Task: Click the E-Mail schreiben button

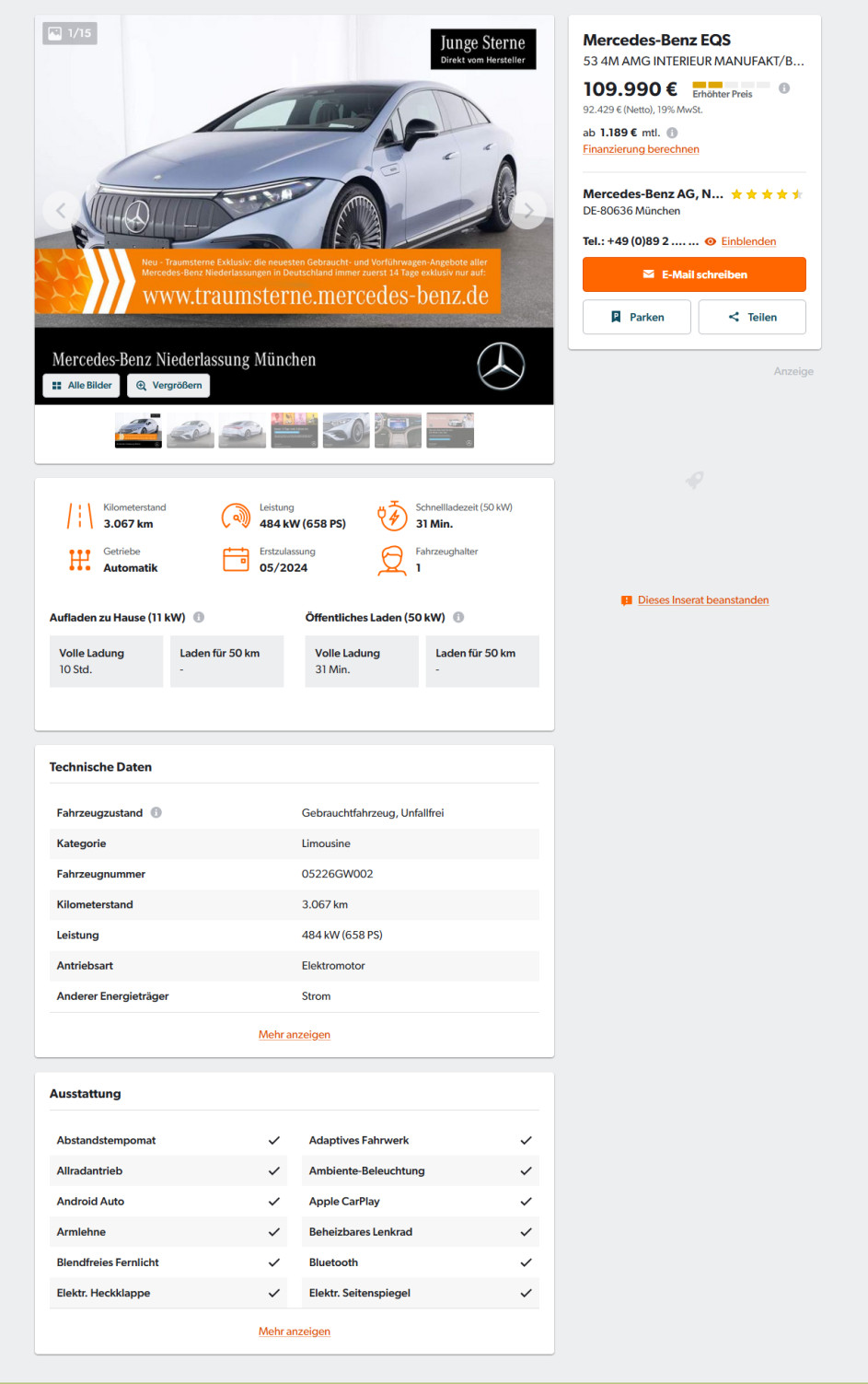Action: pyautogui.click(x=694, y=274)
